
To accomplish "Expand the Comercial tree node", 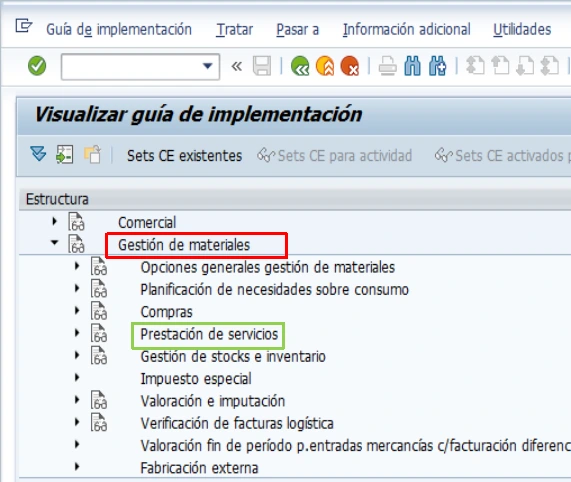I will pyautogui.click(x=55, y=221).
